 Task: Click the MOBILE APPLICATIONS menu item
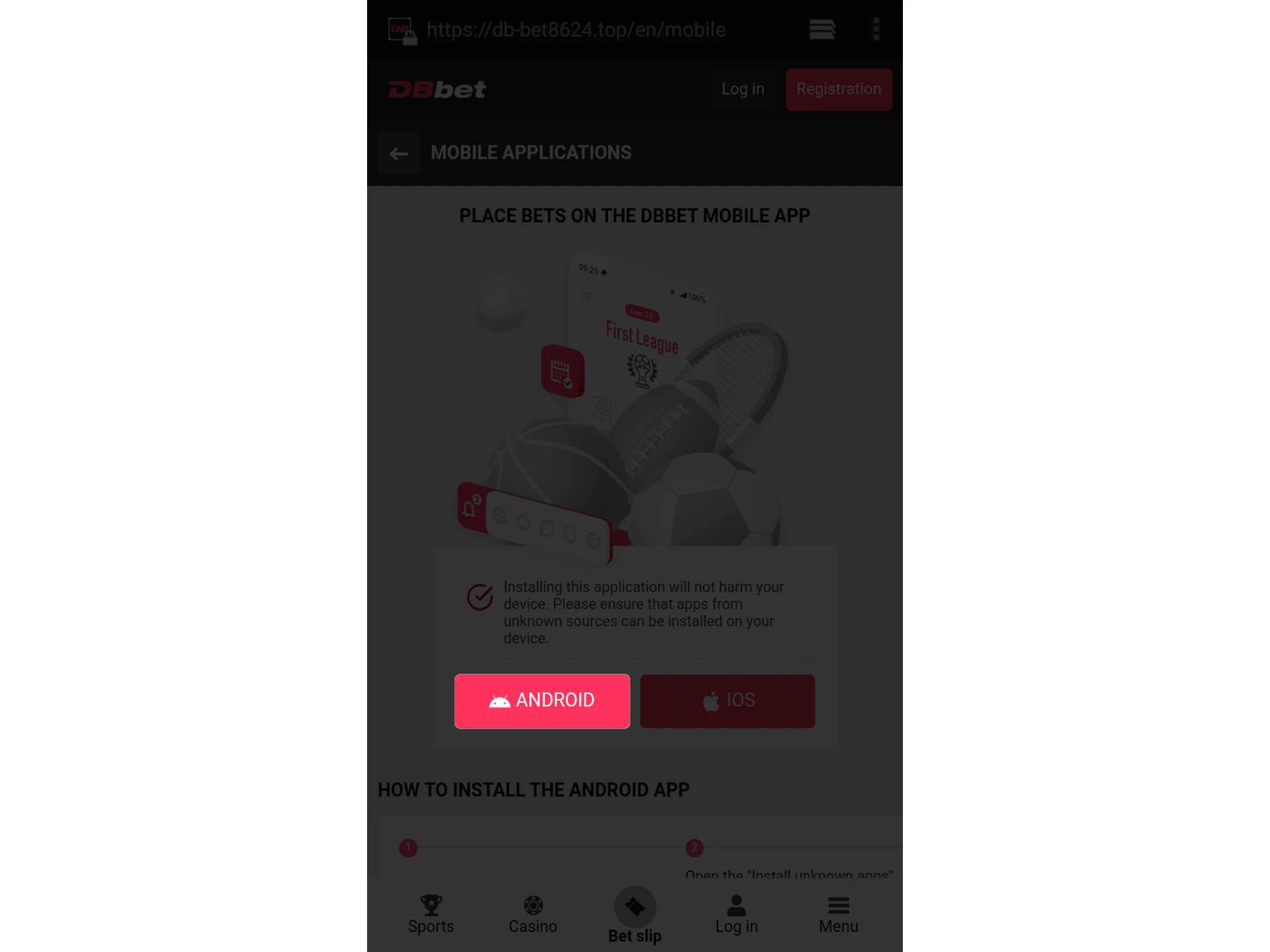[530, 152]
